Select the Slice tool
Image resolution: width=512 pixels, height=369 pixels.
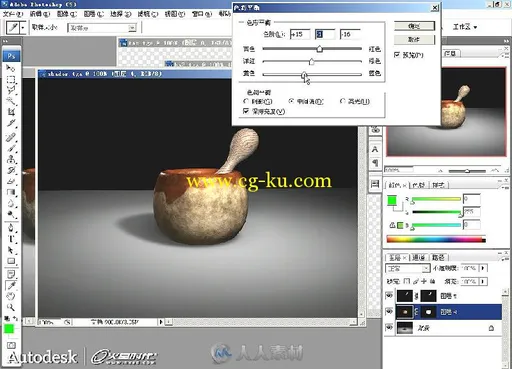pos(11,123)
